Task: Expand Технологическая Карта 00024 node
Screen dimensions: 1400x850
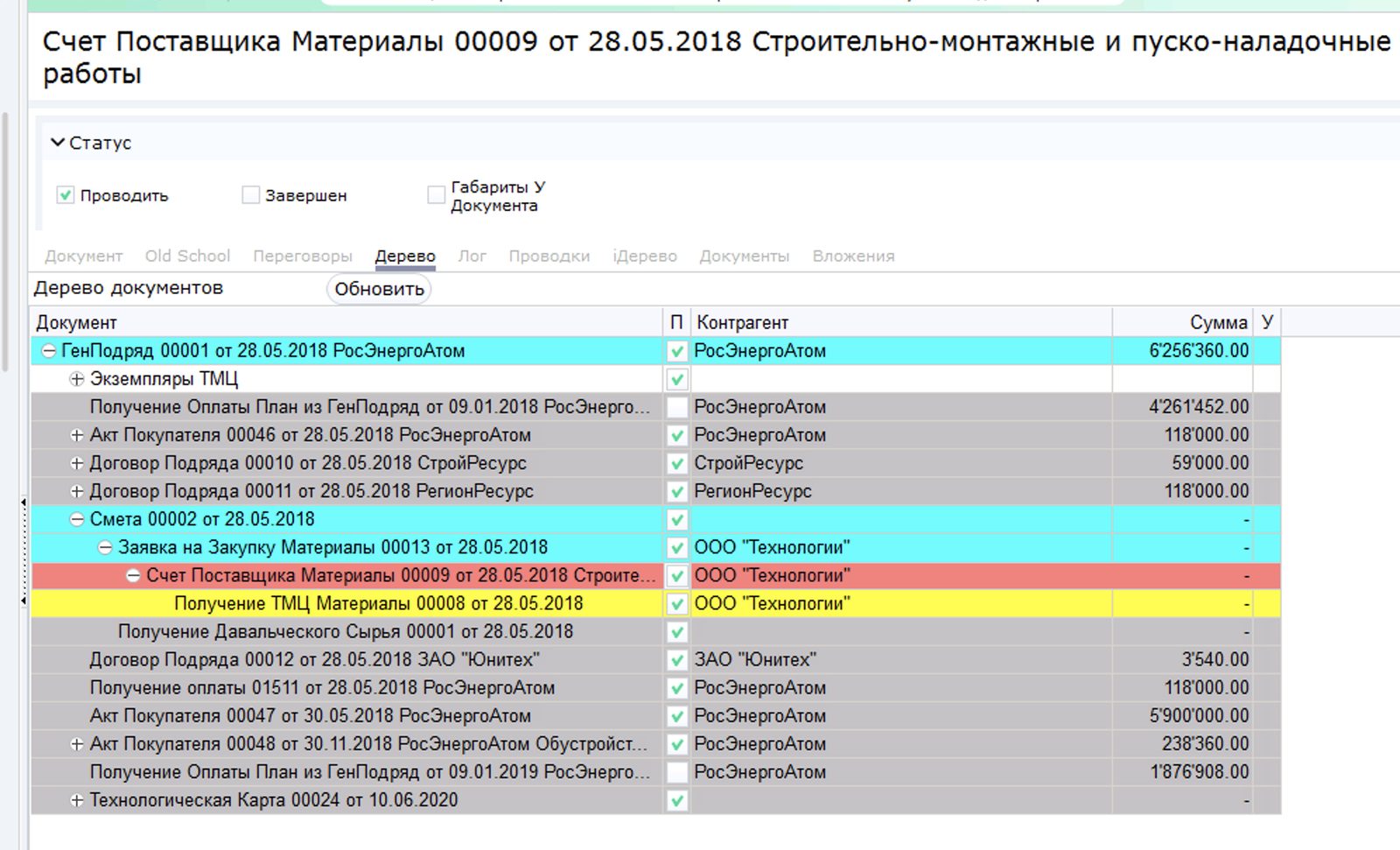Action: (x=77, y=800)
